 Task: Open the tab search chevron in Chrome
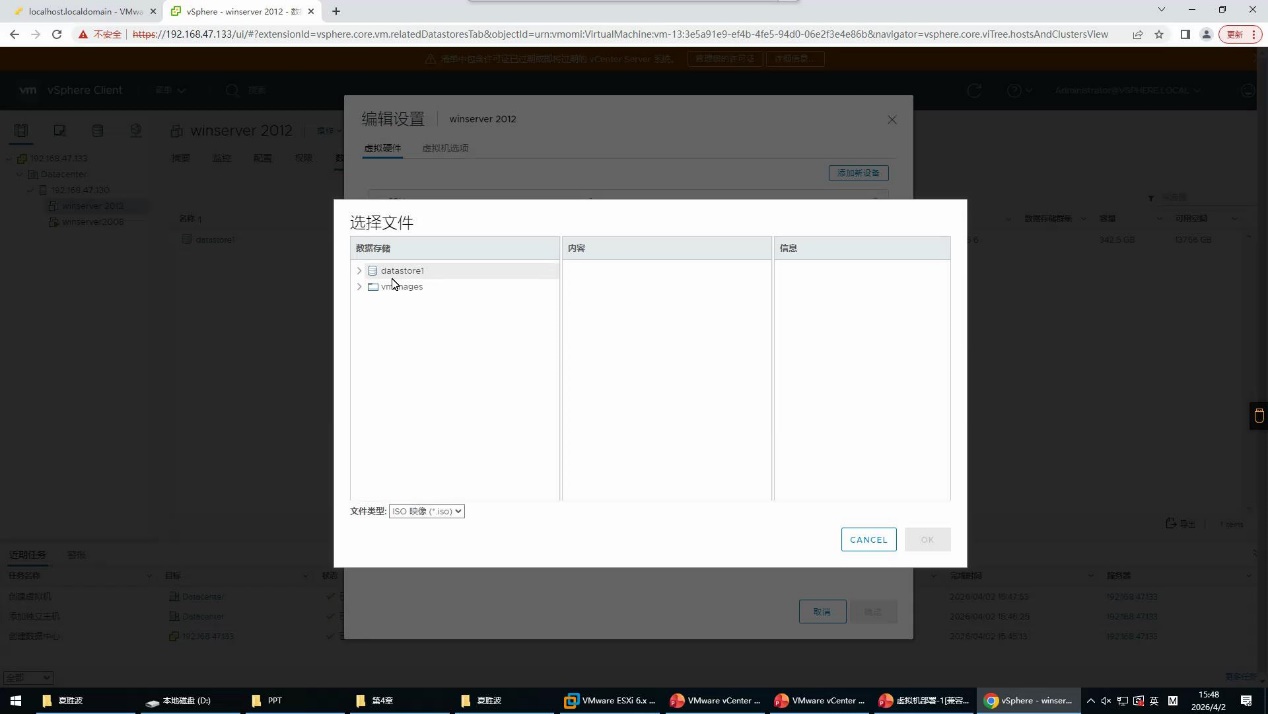(1161, 10)
